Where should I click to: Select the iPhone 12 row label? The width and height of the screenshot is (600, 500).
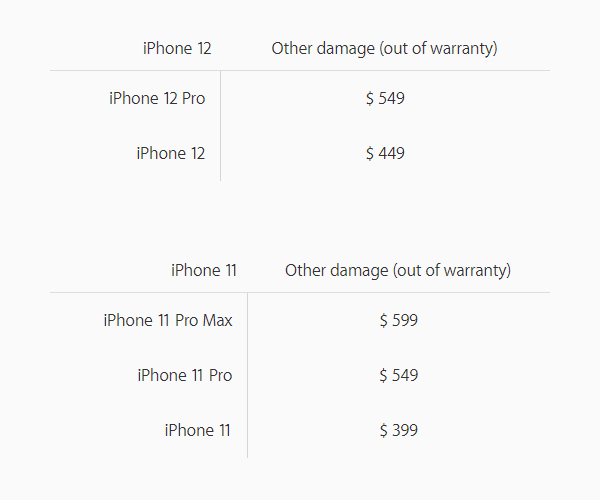tap(171, 153)
